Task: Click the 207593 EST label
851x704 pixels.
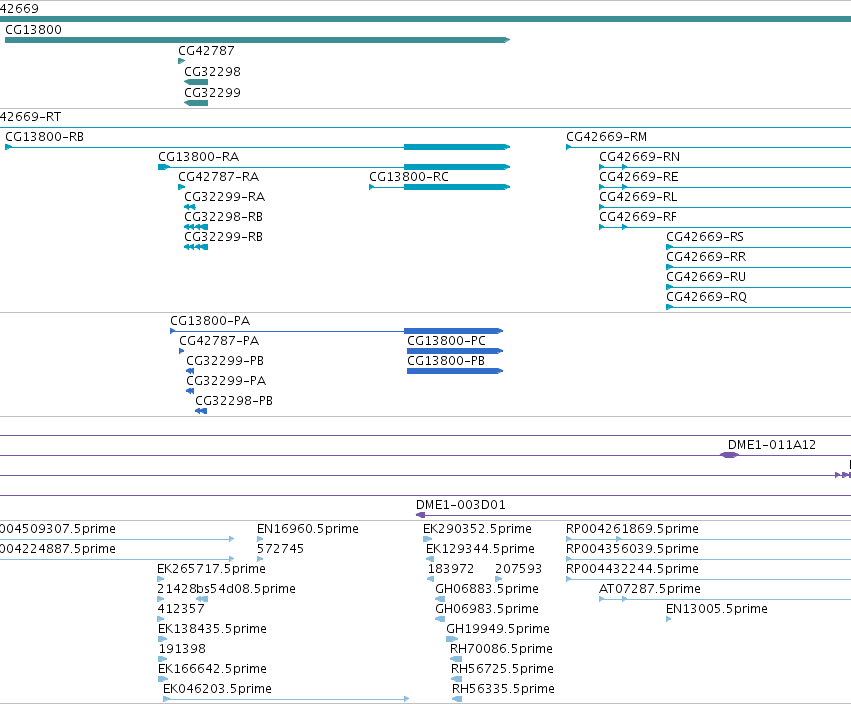Action: (518, 569)
